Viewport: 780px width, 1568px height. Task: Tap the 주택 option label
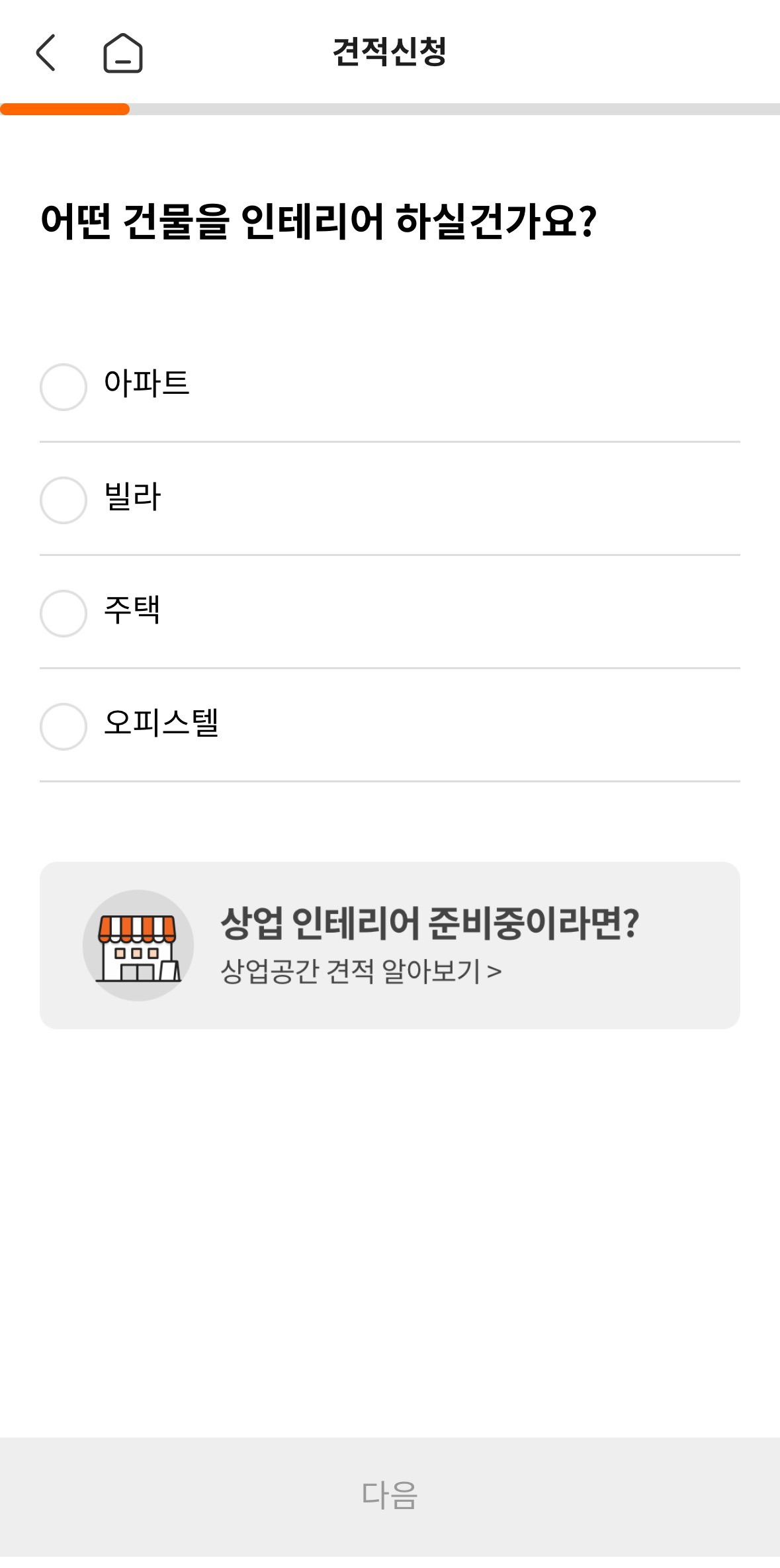point(132,610)
